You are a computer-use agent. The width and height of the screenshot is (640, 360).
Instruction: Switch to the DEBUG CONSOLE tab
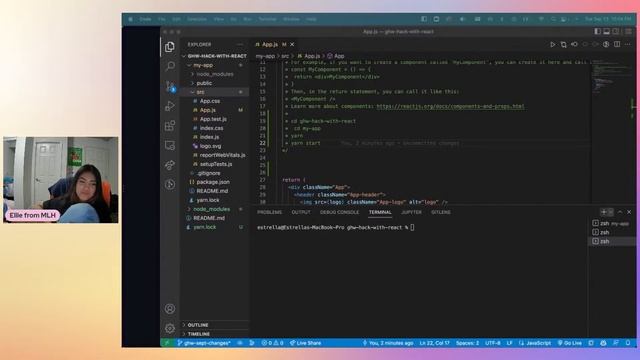[339, 212]
